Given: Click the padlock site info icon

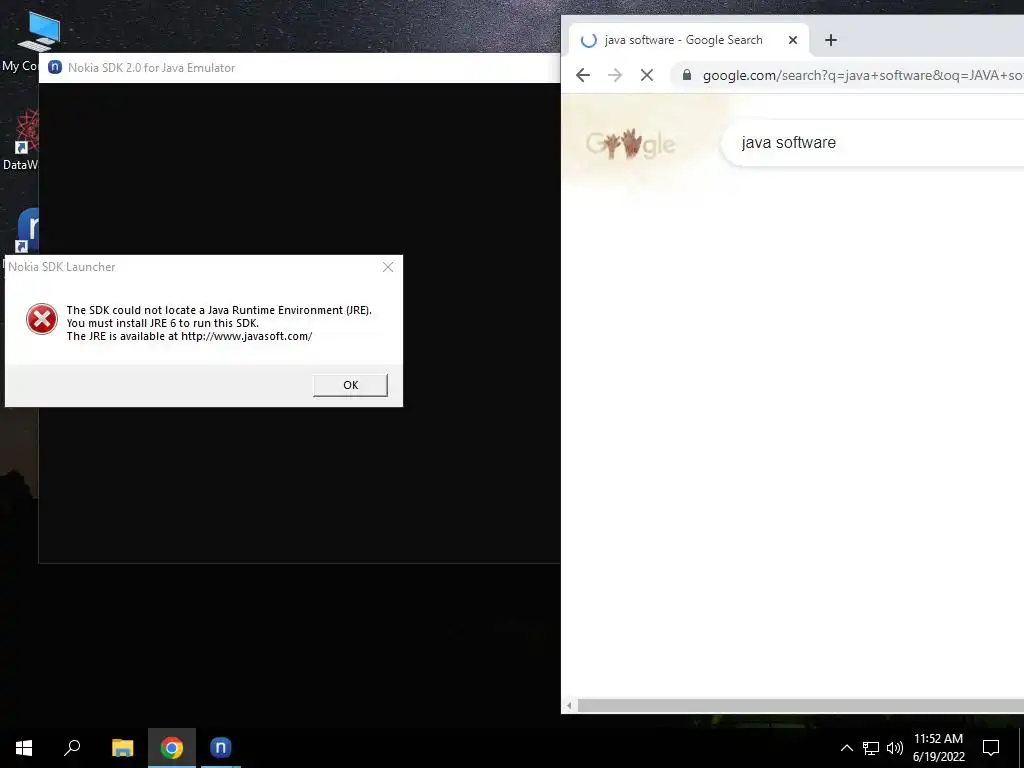Looking at the screenshot, I should (686, 75).
